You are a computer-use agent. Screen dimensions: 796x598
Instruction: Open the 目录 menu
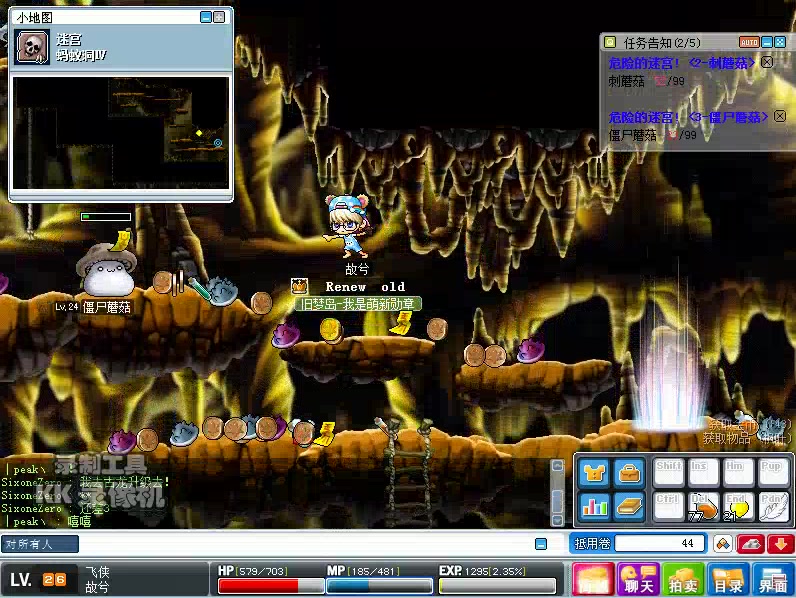coord(727,579)
